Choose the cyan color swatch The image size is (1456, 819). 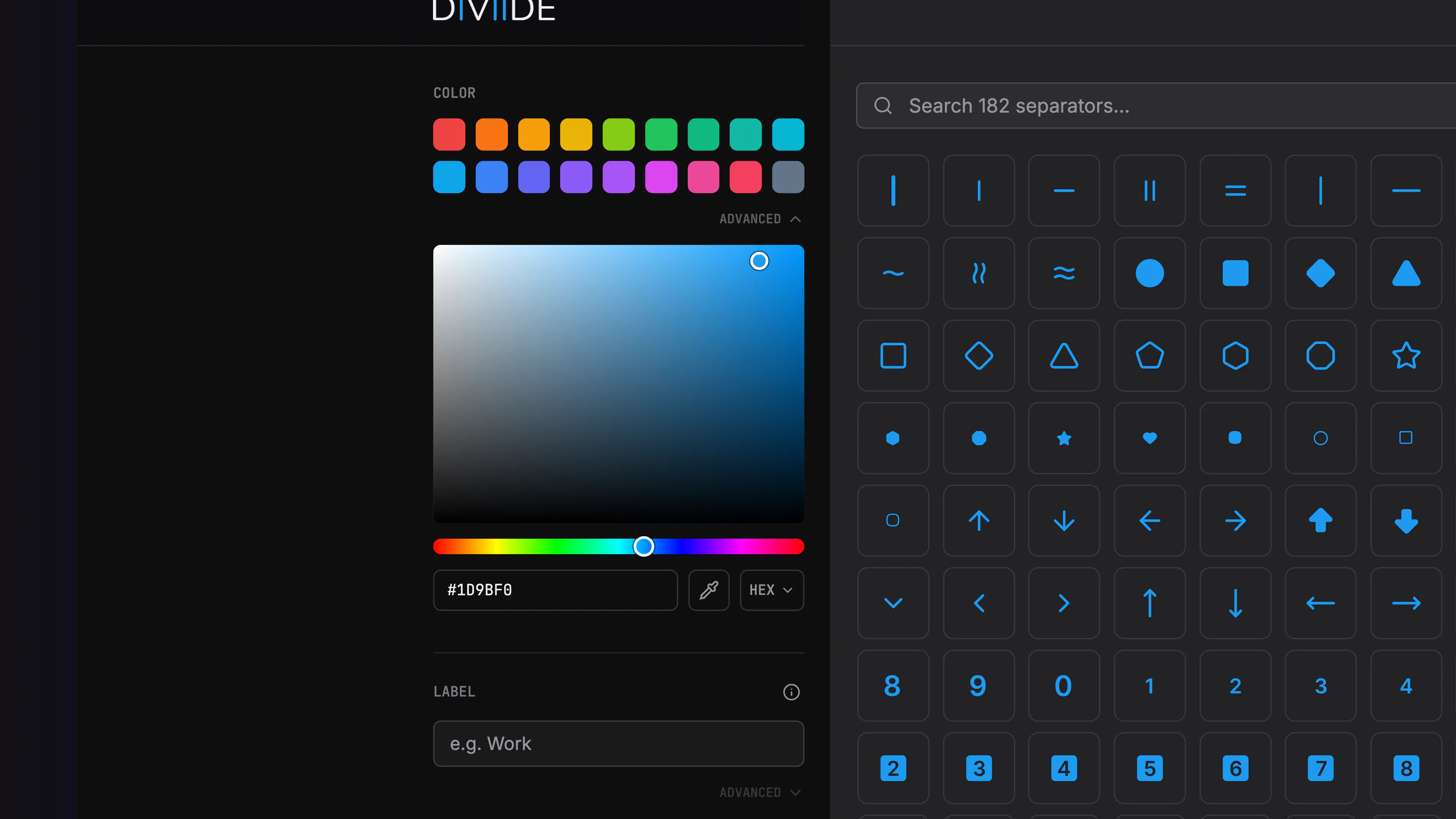pos(788,135)
